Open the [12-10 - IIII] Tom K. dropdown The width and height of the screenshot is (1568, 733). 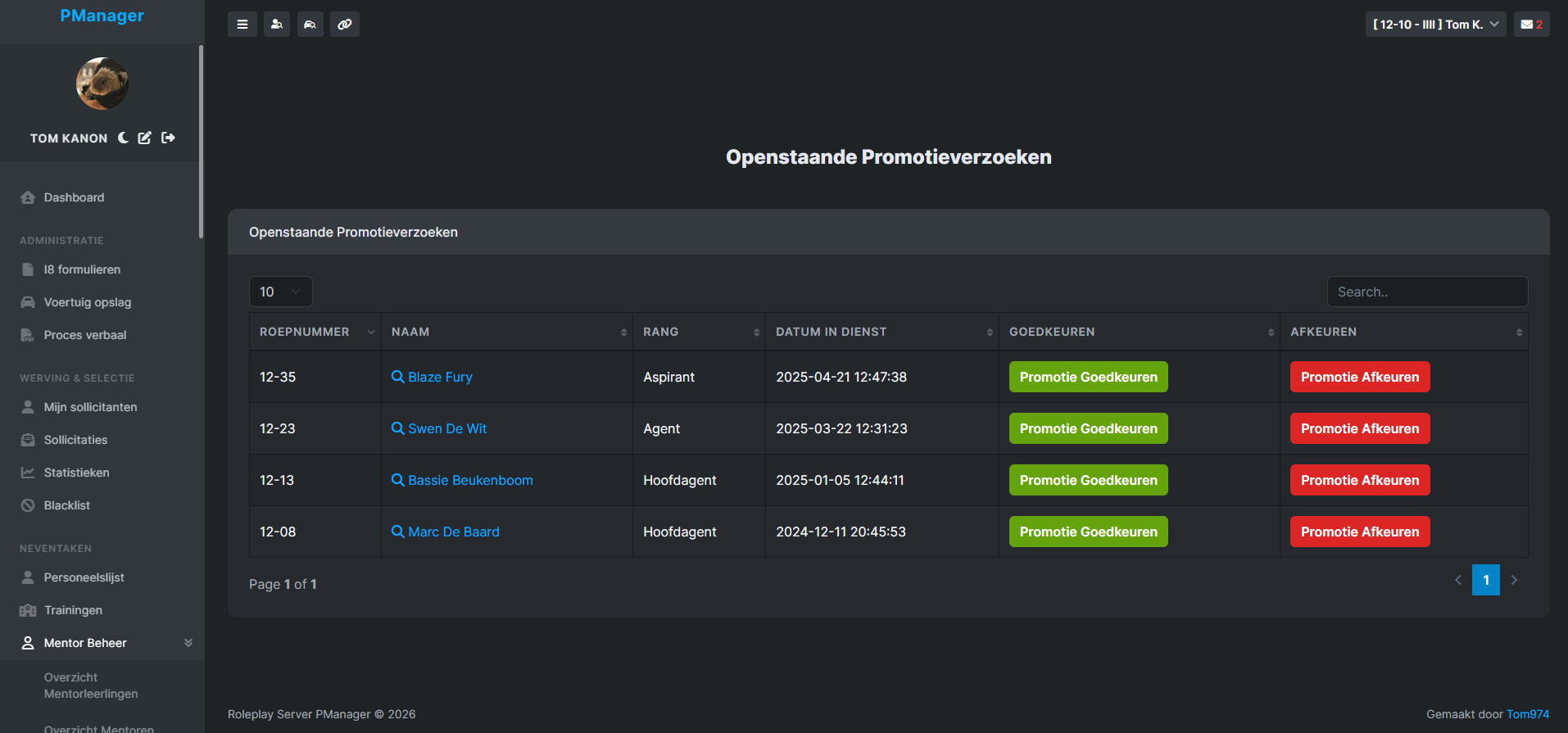1435,25
